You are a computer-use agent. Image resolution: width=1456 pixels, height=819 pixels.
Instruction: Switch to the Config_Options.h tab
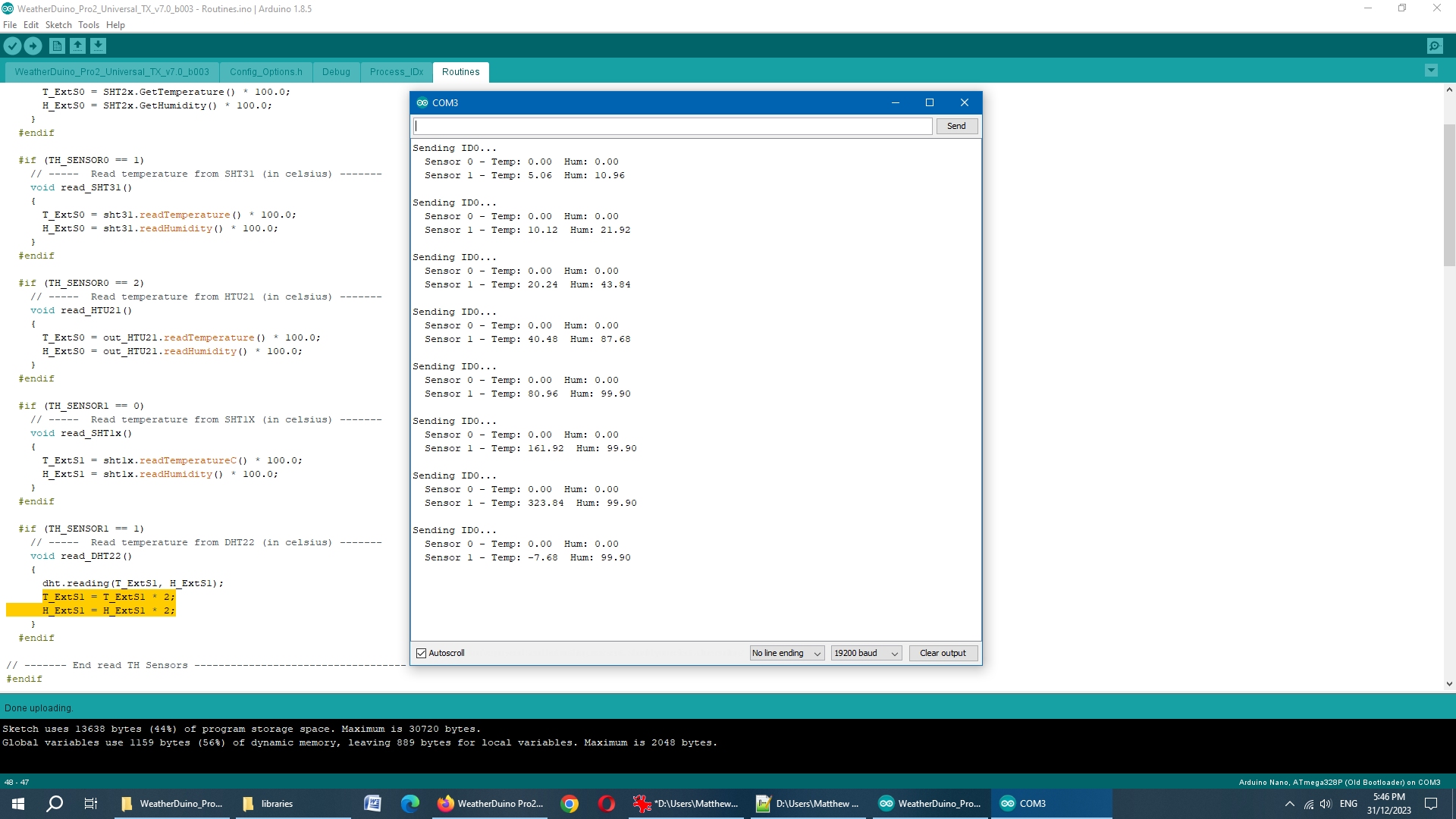tap(265, 72)
